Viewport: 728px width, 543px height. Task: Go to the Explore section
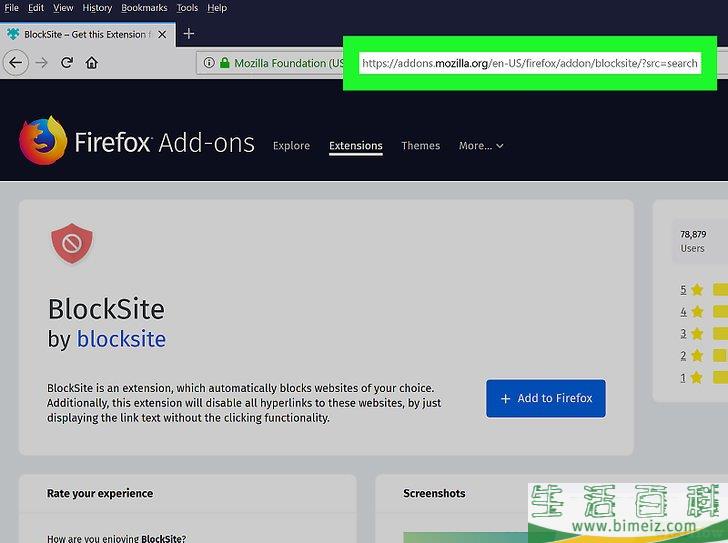(x=291, y=146)
